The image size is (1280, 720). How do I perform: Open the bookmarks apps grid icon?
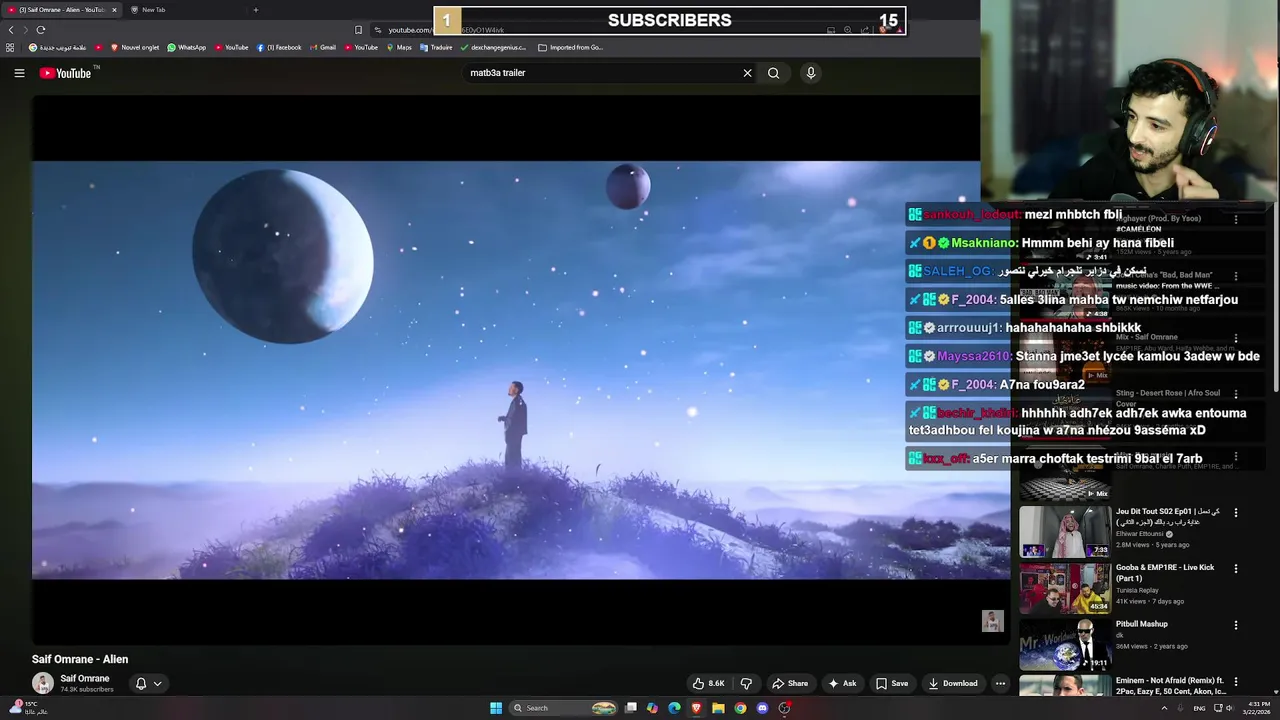[10, 47]
